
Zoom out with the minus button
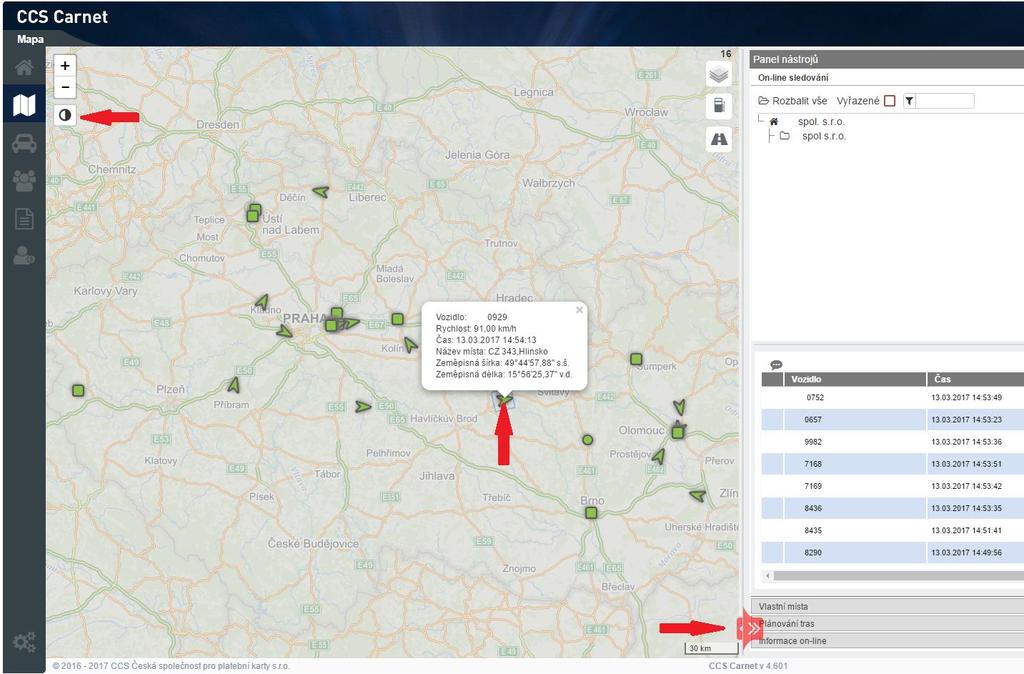coord(65,88)
